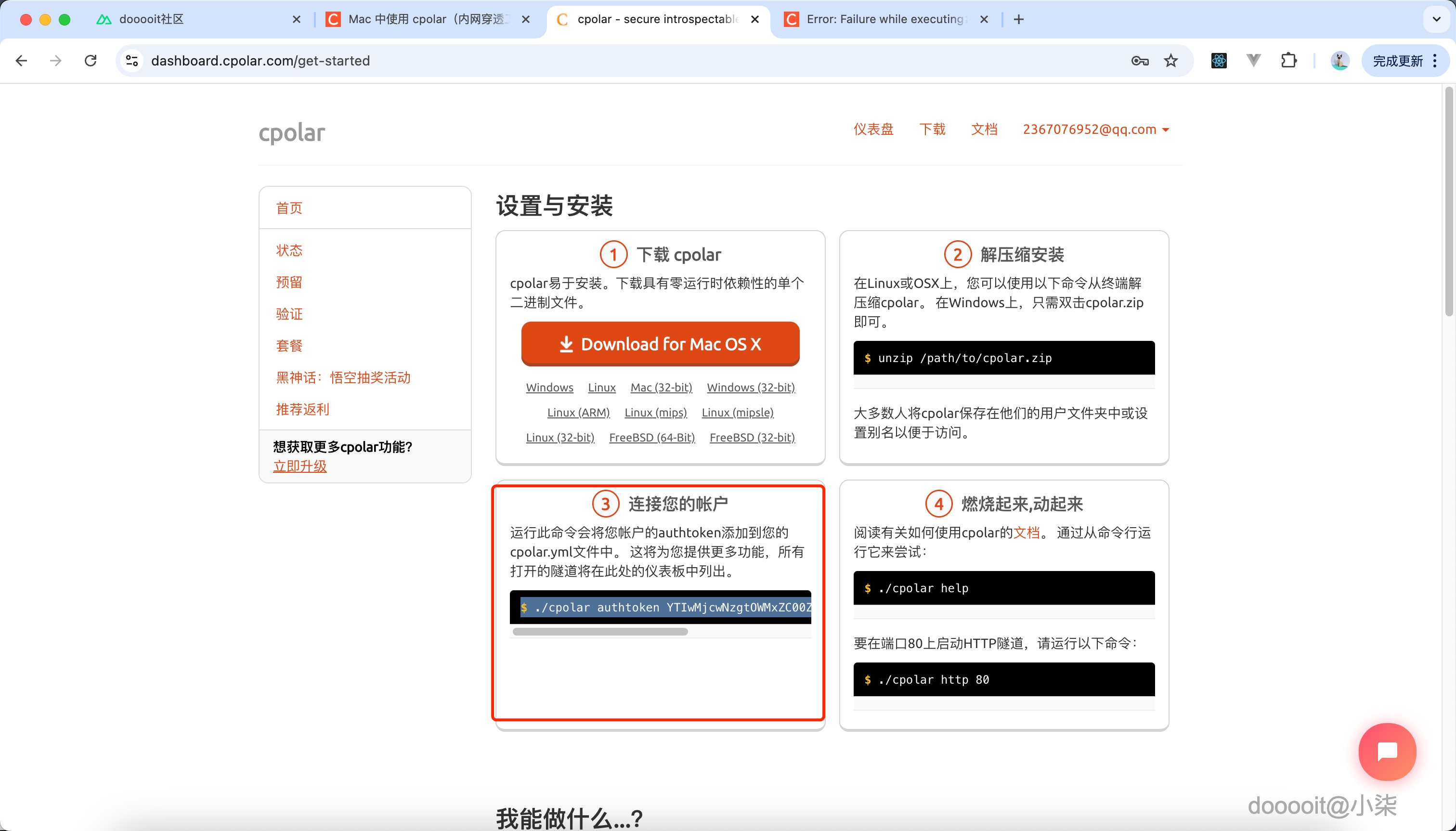The image size is (1456, 831).
Task: Click the Download for Mac OS X button
Action: coord(660,344)
